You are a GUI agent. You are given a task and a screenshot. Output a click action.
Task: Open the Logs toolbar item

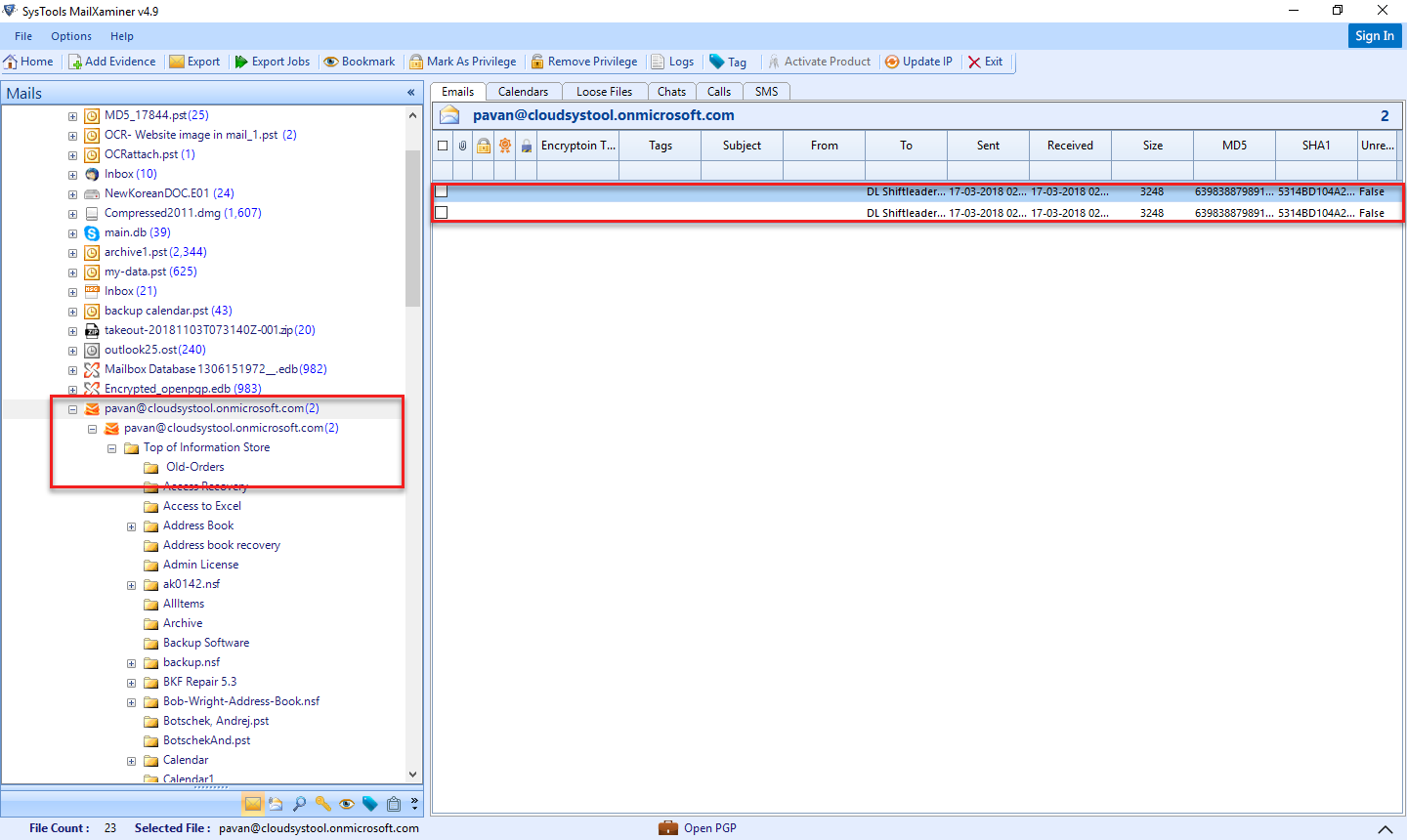pyautogui.click(x=672, y=62)
